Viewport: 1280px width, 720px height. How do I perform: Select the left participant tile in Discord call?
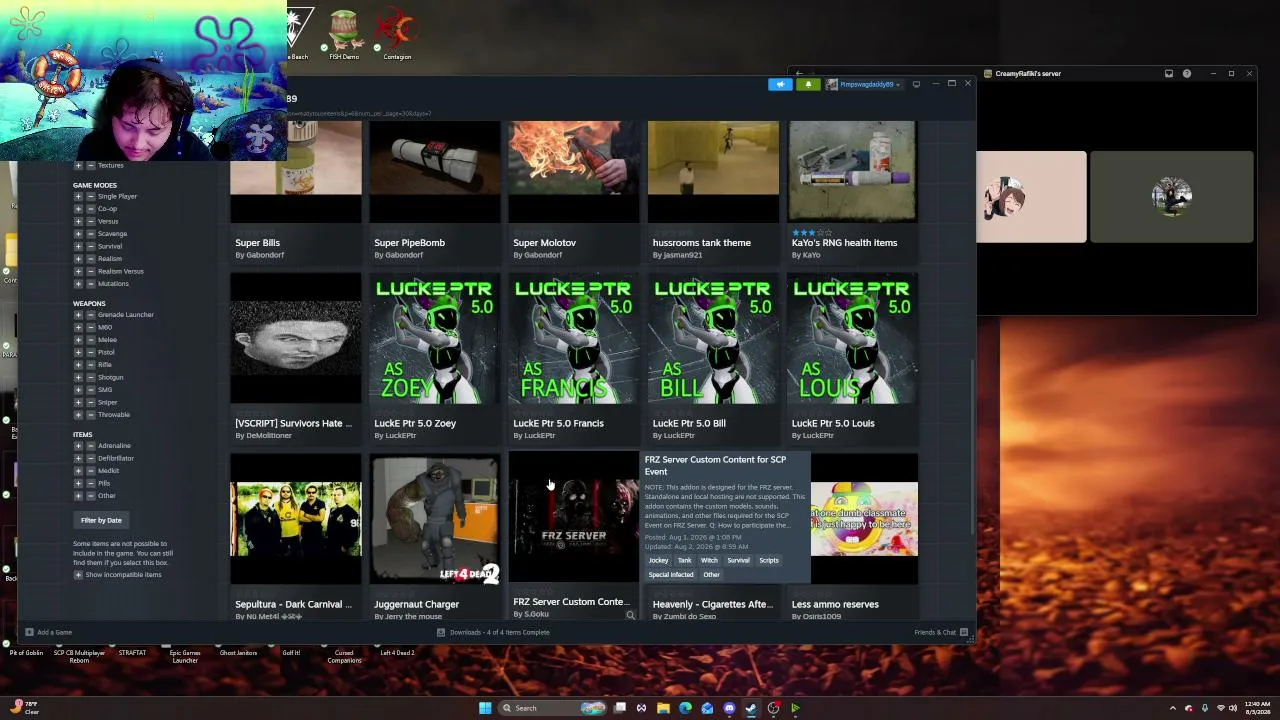pos(1031,197)
